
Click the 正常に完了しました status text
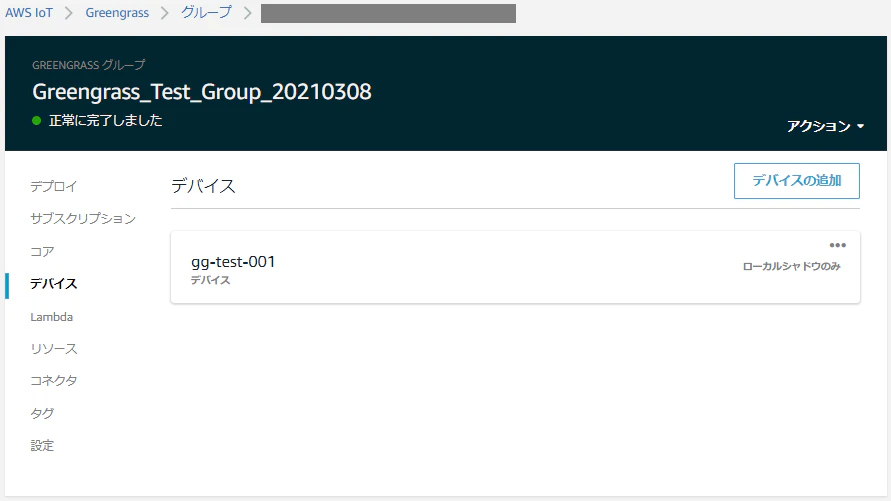click(106, 120)
